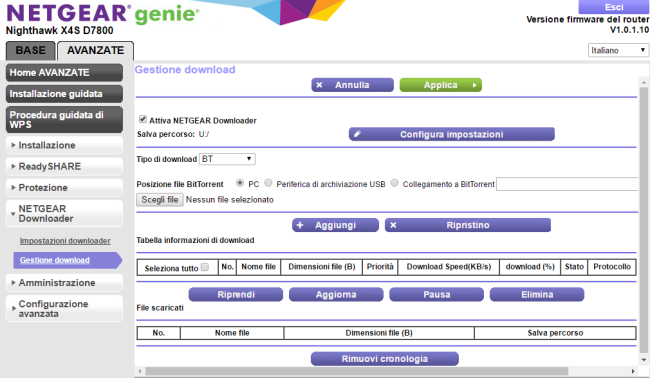Viewport: 650px width, 378px height.
Task: Open Installazione guidata menu item
Action: pos(64,94)
